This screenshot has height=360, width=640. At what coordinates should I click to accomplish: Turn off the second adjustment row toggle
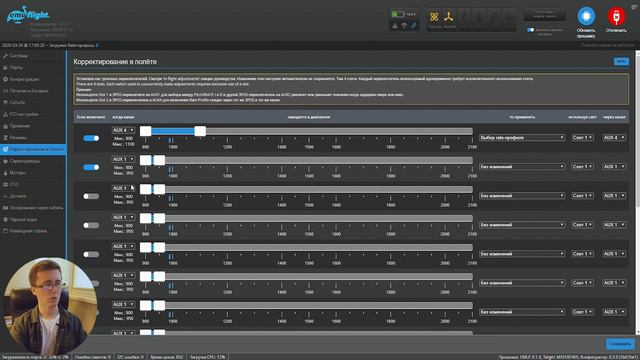91,167
